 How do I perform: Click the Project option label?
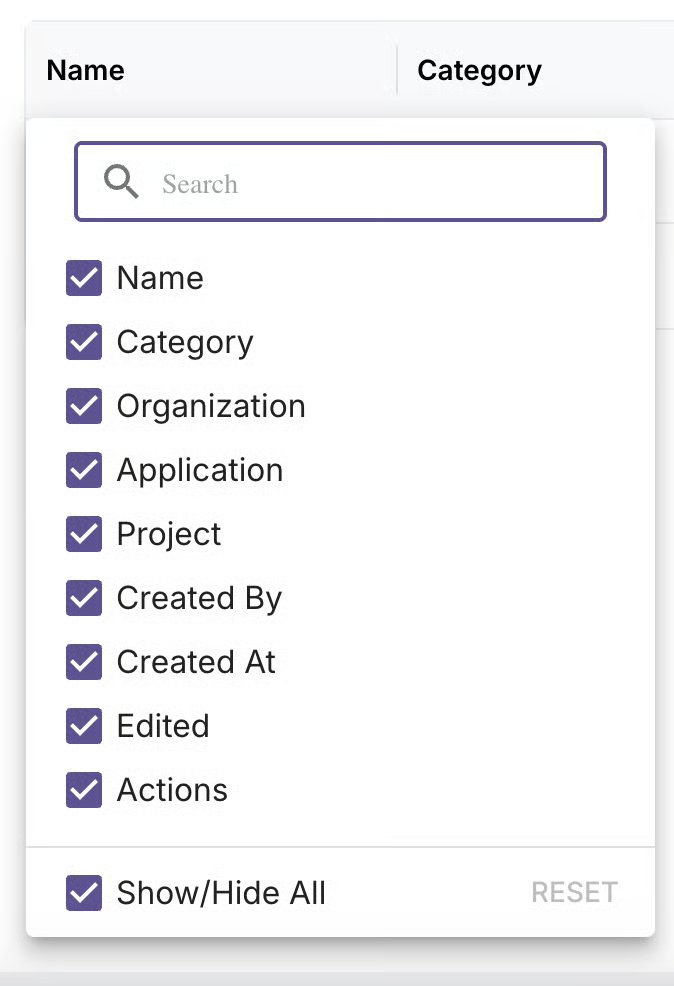(169, 534)
